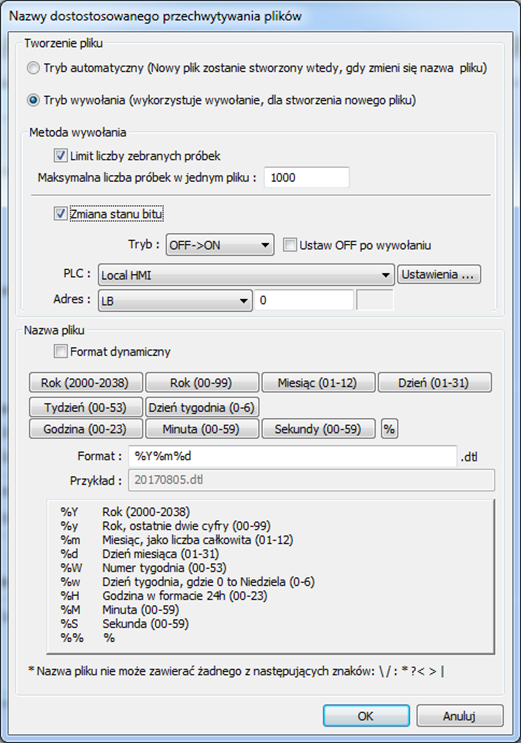
Task: Insert Tydzień (00-53) token
Action: (85, 407)
